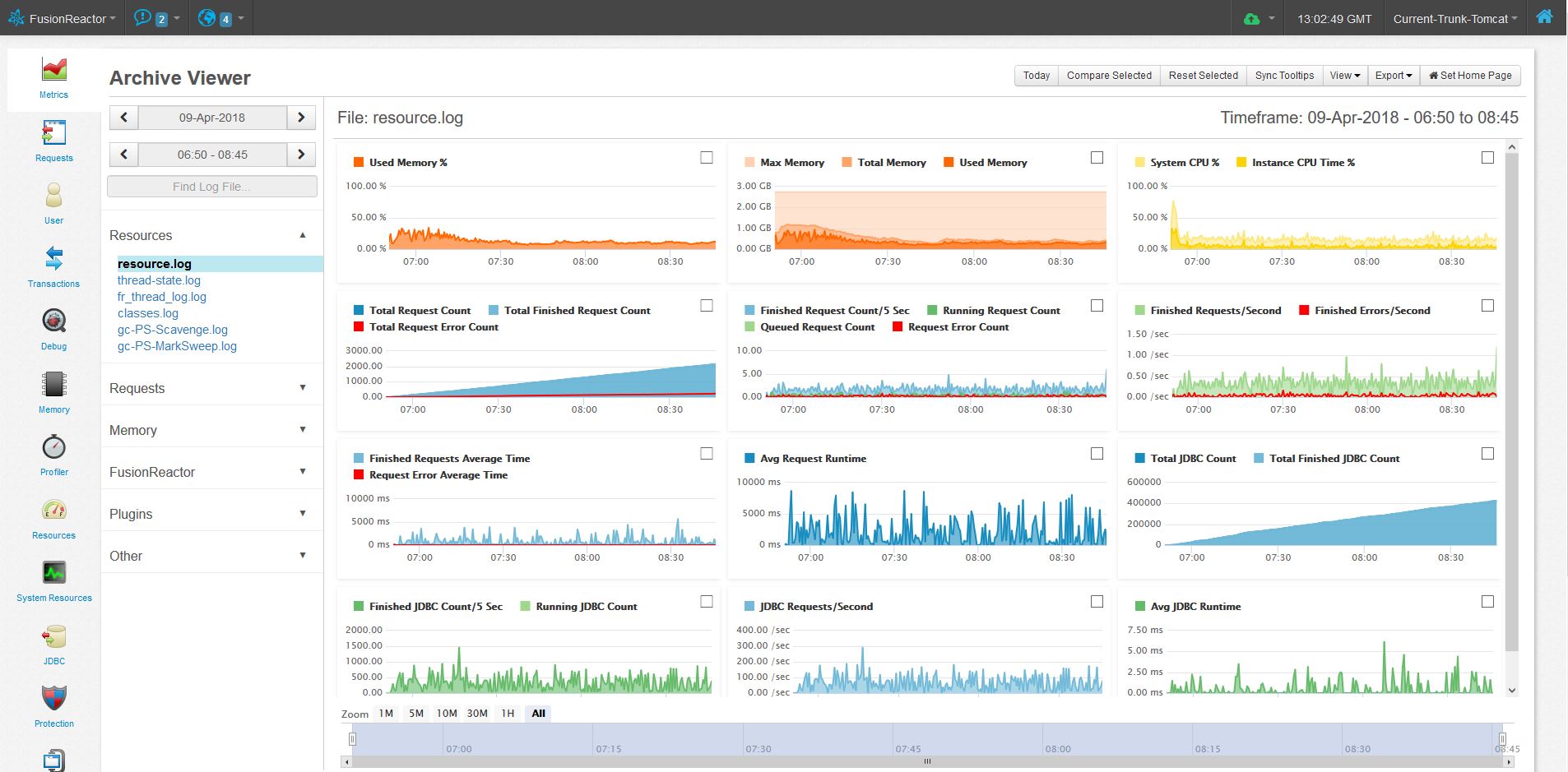Open the Requests sidebar icon
The width and height of the screenshot is (1568, 772).
[53, 132]
